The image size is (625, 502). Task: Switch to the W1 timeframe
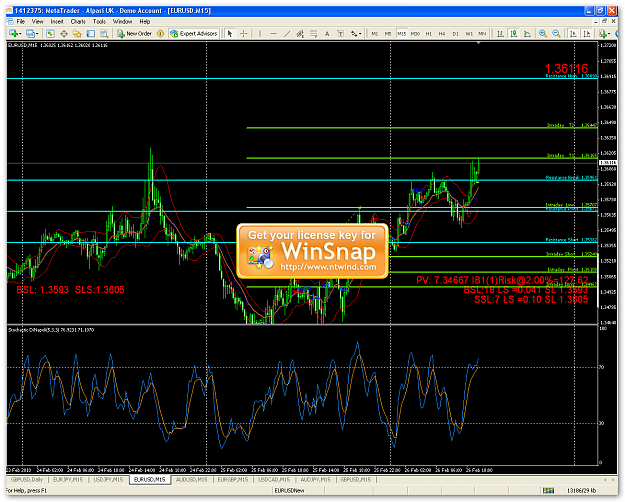(469, 34)
